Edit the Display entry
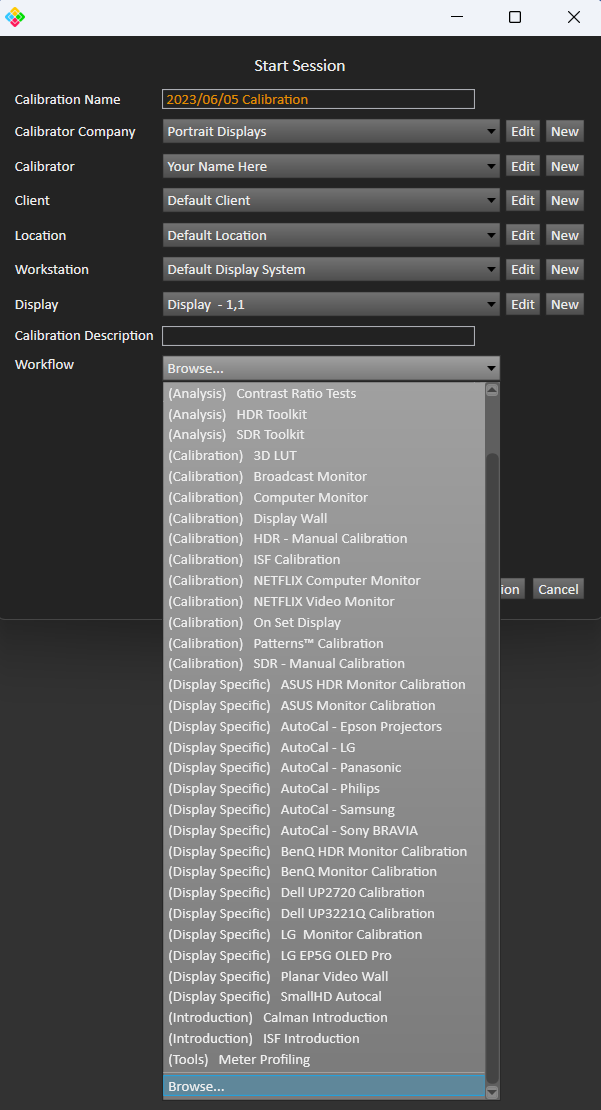 point(523,304)
